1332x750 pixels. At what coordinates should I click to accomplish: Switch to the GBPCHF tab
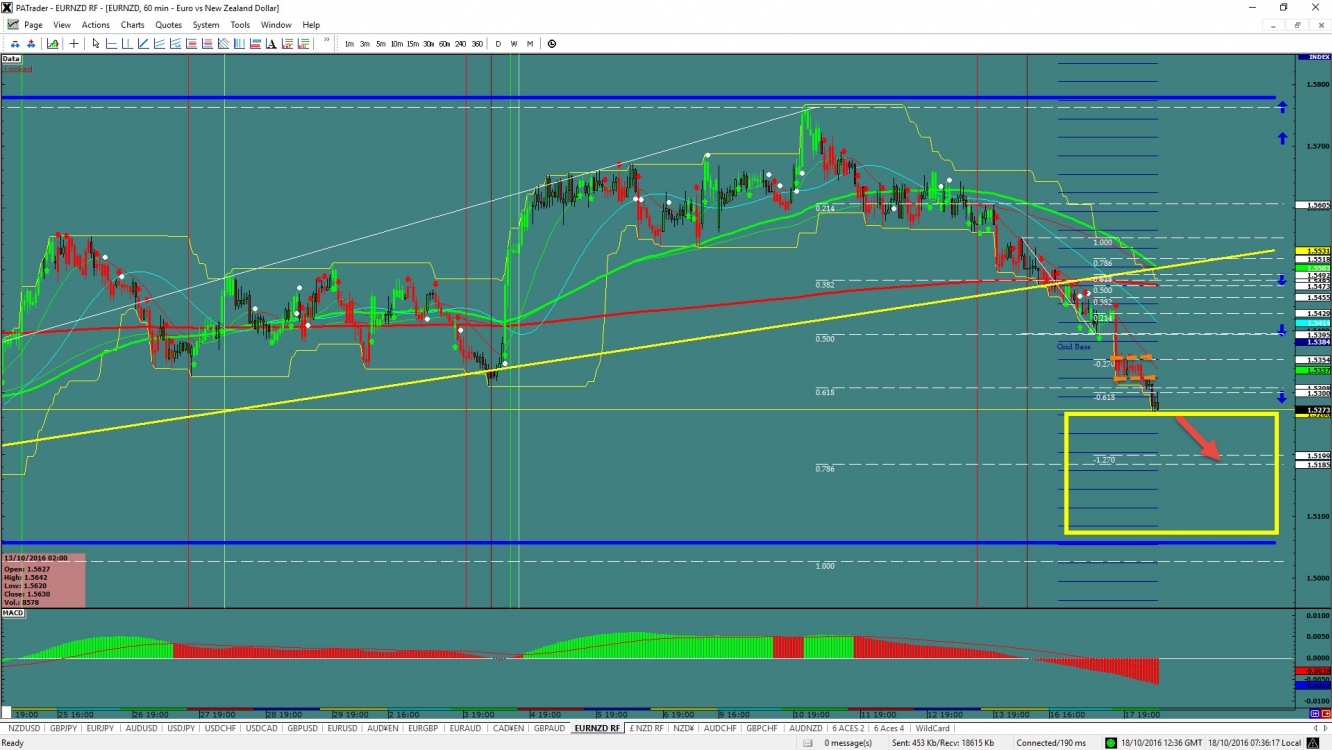coord(762,728)
